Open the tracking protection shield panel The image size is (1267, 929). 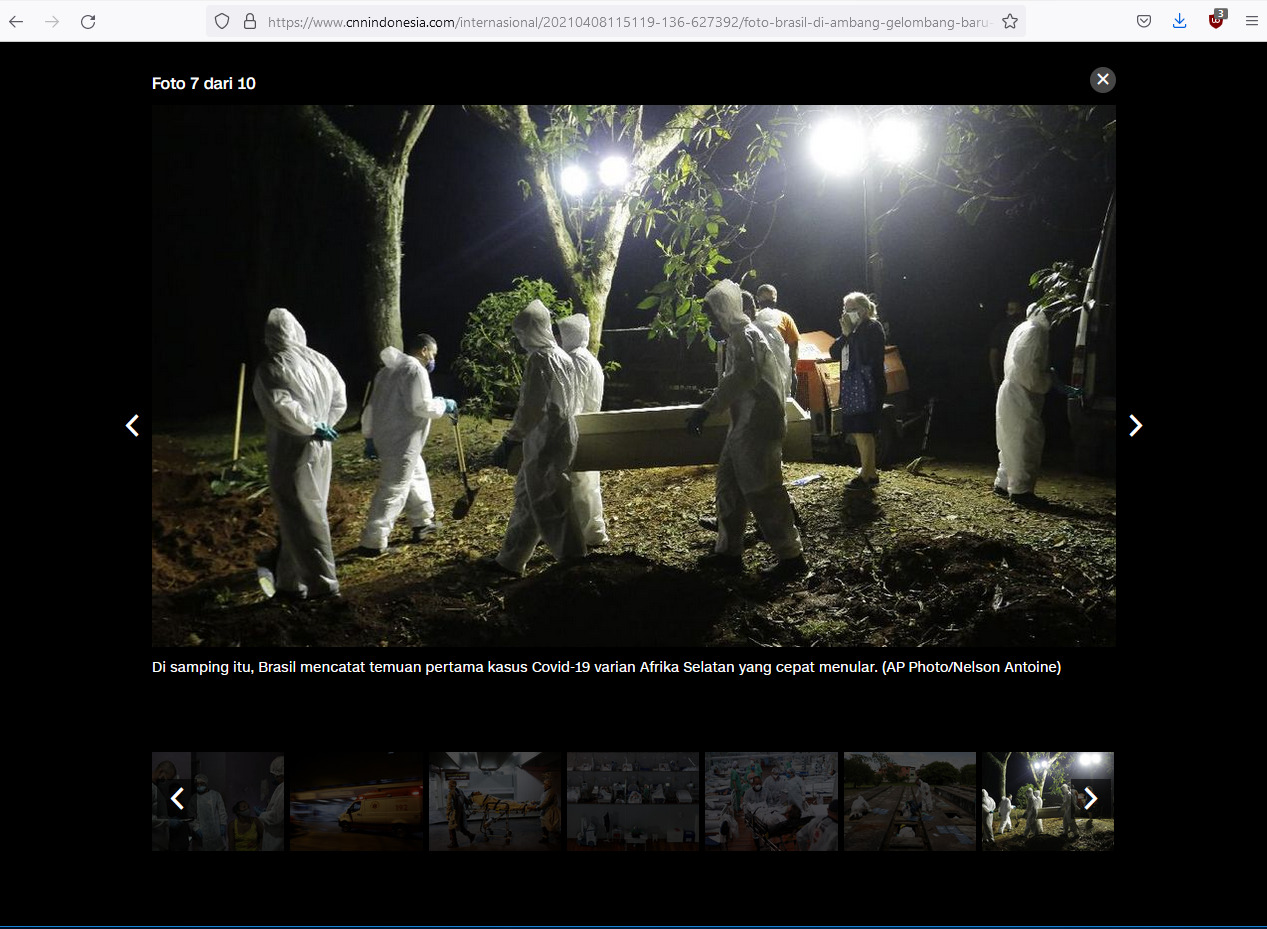click(x=222, y=21)
